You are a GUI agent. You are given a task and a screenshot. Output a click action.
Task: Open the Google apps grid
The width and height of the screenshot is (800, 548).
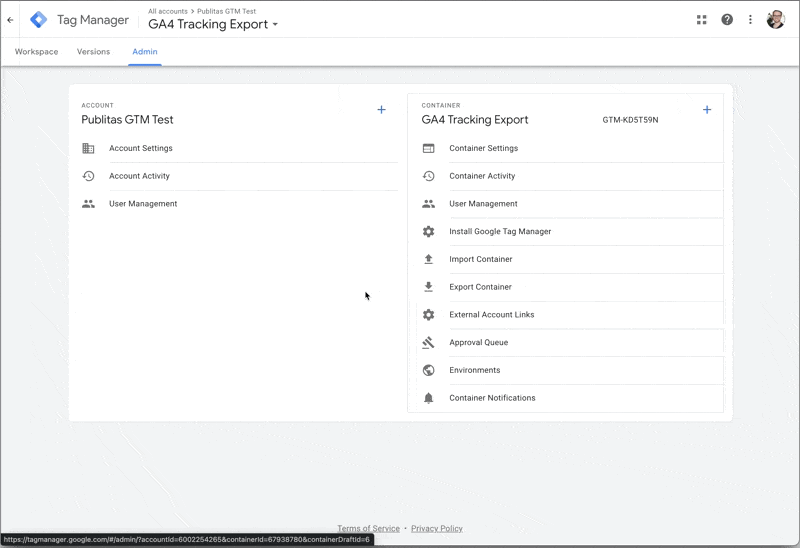[702, 19]
